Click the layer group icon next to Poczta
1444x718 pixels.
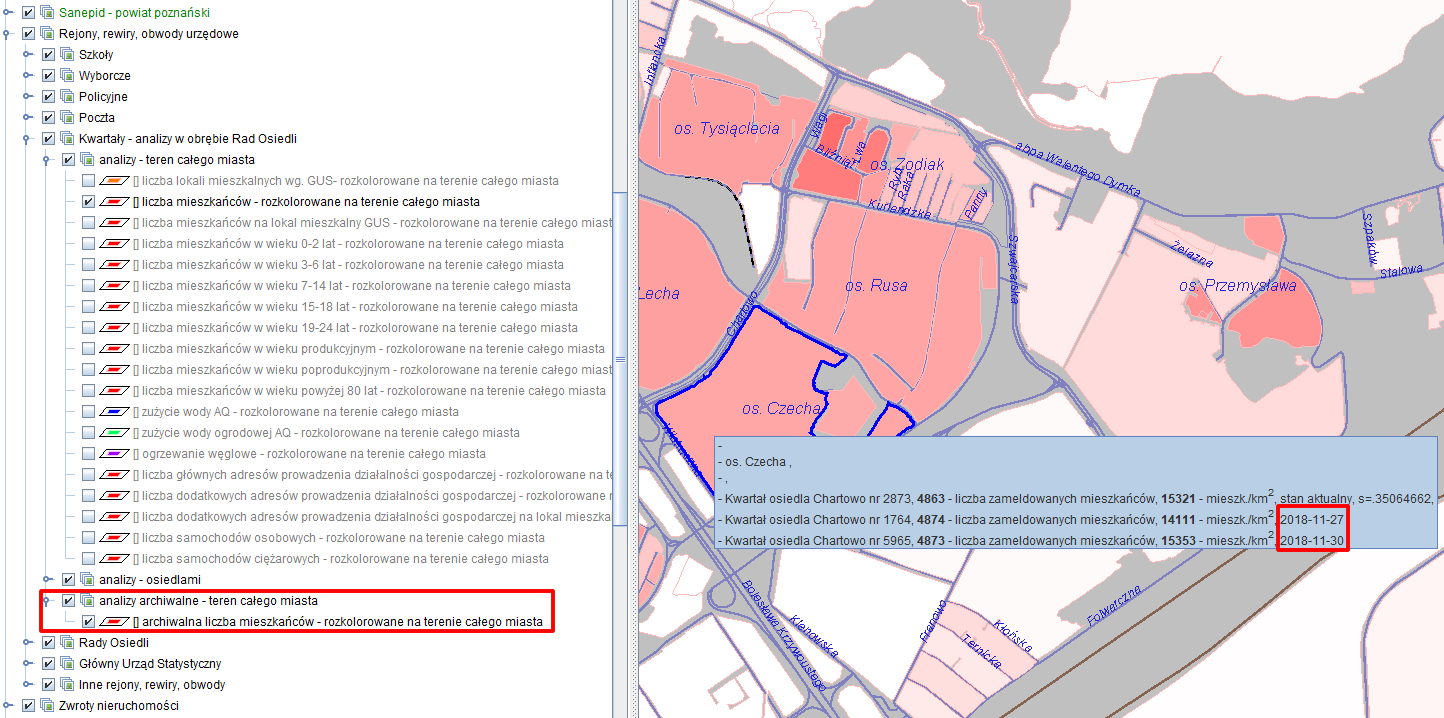click(67, 118)
